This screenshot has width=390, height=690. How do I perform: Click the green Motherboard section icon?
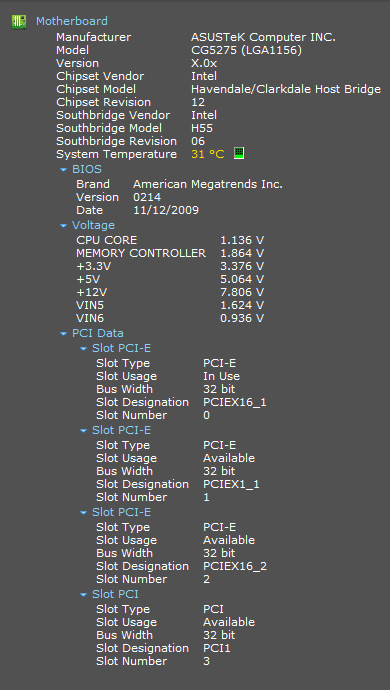click(19, 22)
